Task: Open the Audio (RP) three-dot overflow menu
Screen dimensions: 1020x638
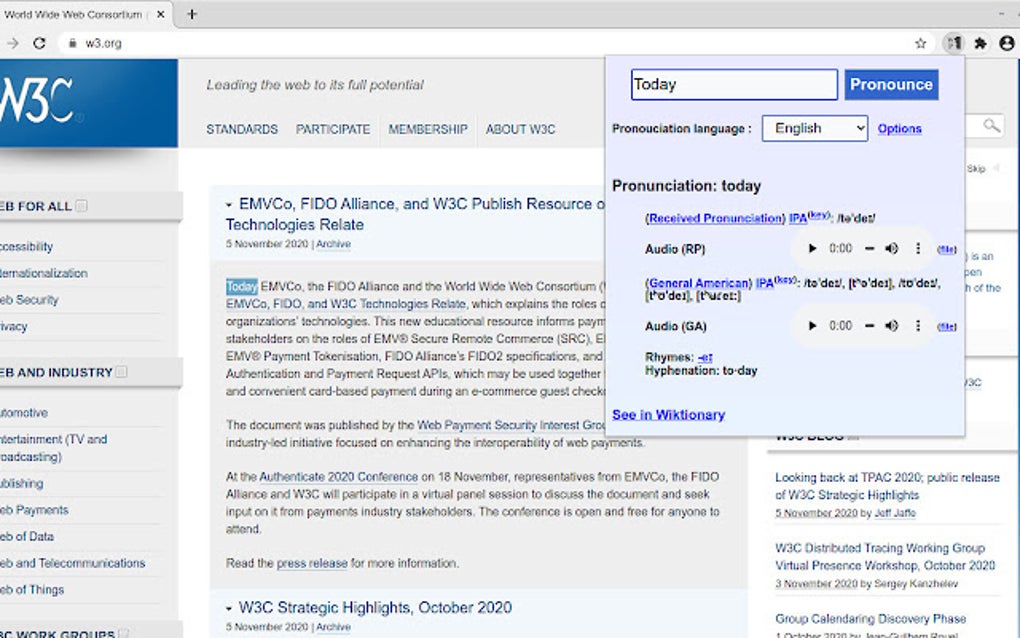Action: [x=917, y=248]
